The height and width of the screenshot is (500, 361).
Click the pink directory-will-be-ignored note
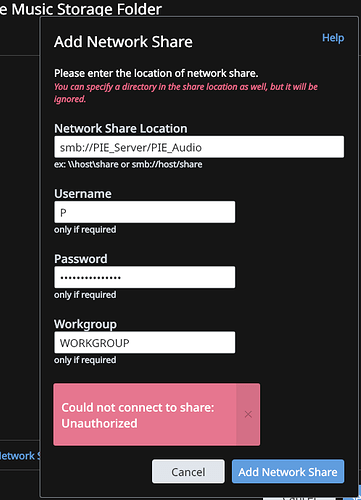point(186,93)
